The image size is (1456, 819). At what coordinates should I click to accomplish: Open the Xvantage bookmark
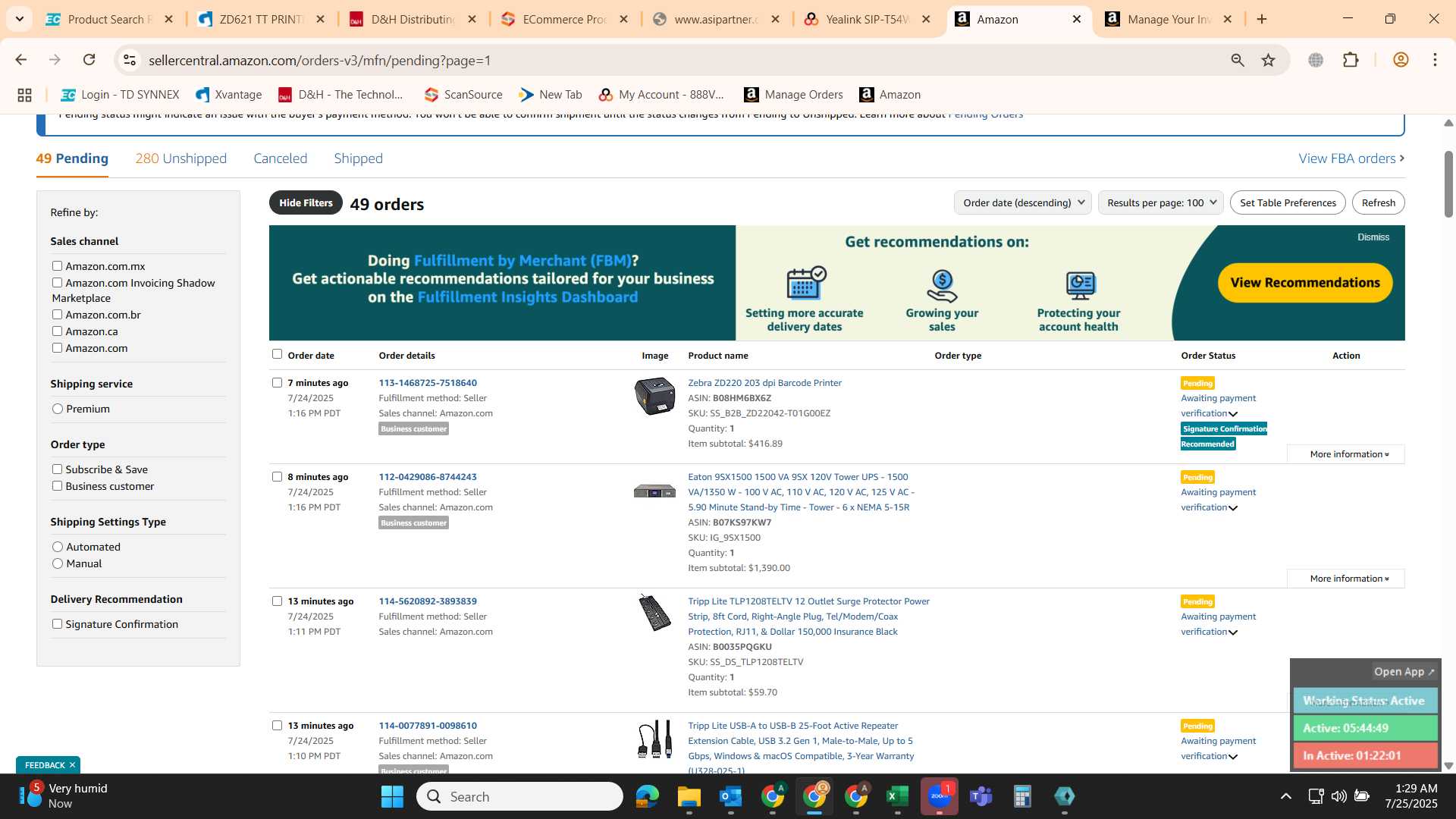(229, 95)
